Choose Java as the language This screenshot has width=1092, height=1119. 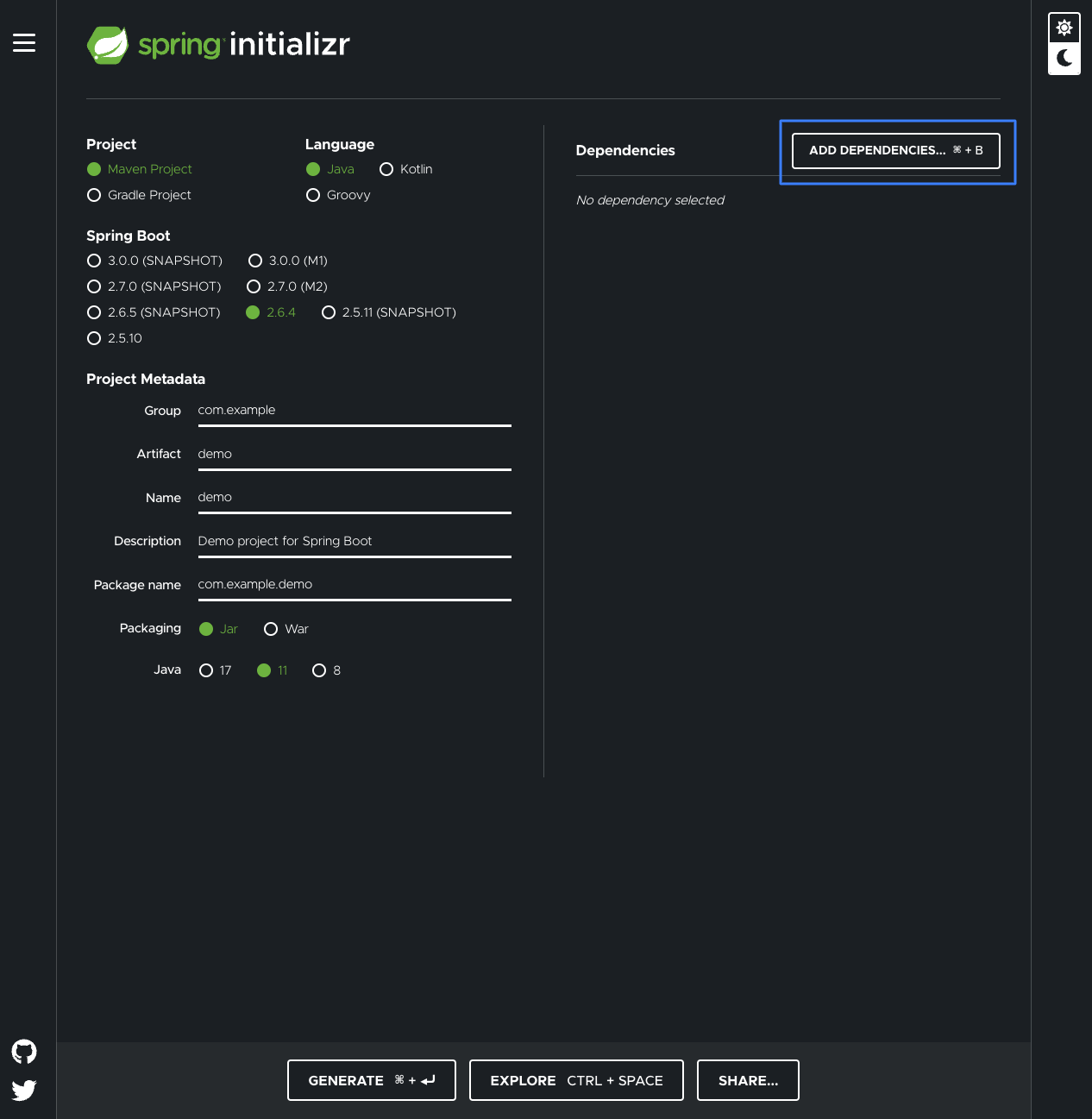pyautogui.click(x=330, y=169)
